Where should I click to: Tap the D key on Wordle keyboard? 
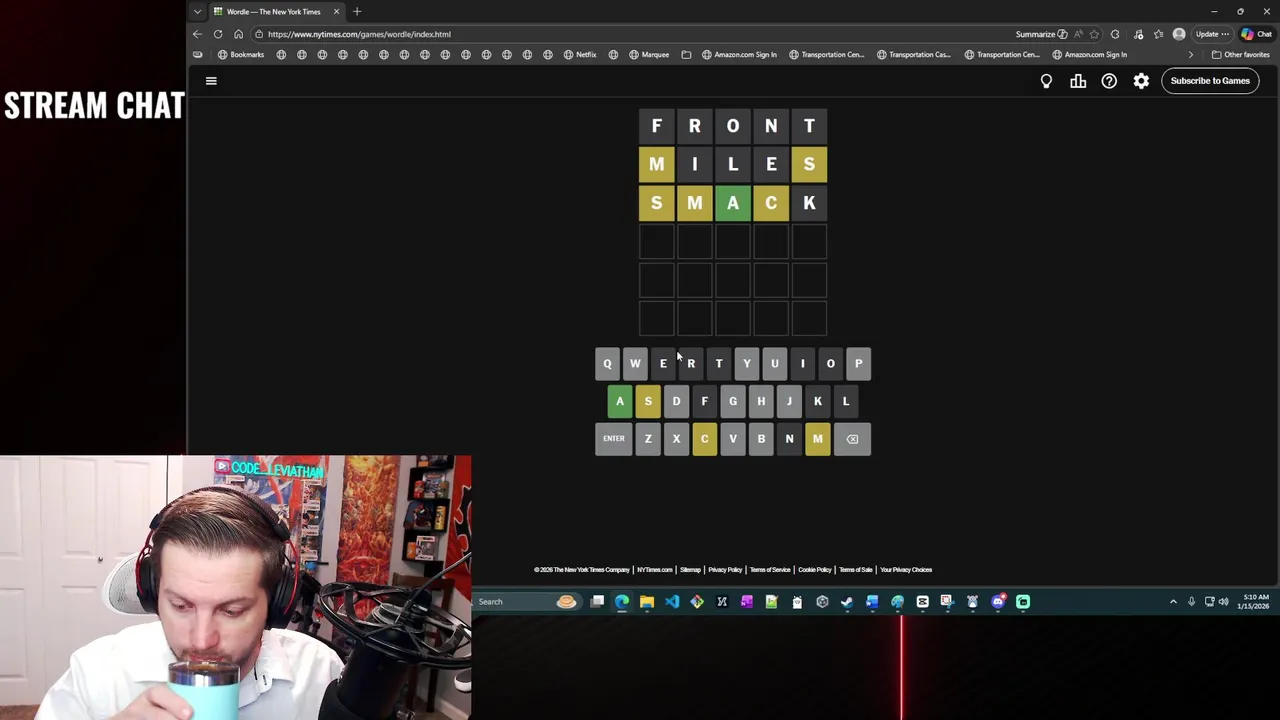click(676, 402)
